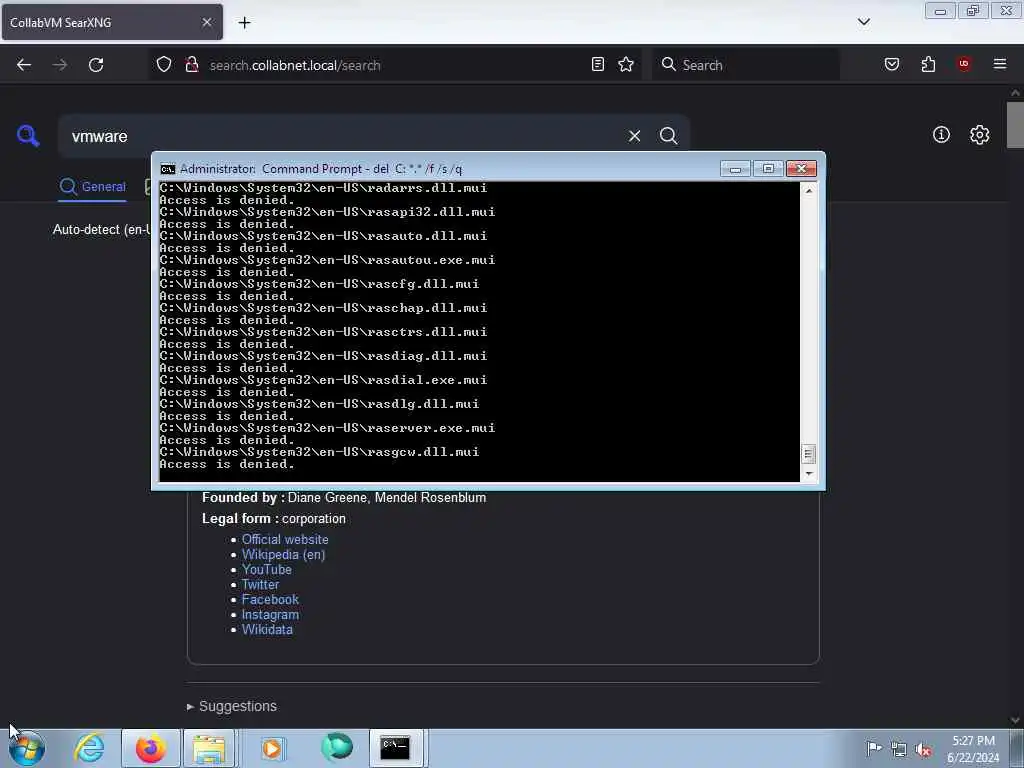This screenshot has height=768, width=1024.
Task: Open Windows Explorer from taskbar
Action: pyautogui.click(x=209, y=748)
